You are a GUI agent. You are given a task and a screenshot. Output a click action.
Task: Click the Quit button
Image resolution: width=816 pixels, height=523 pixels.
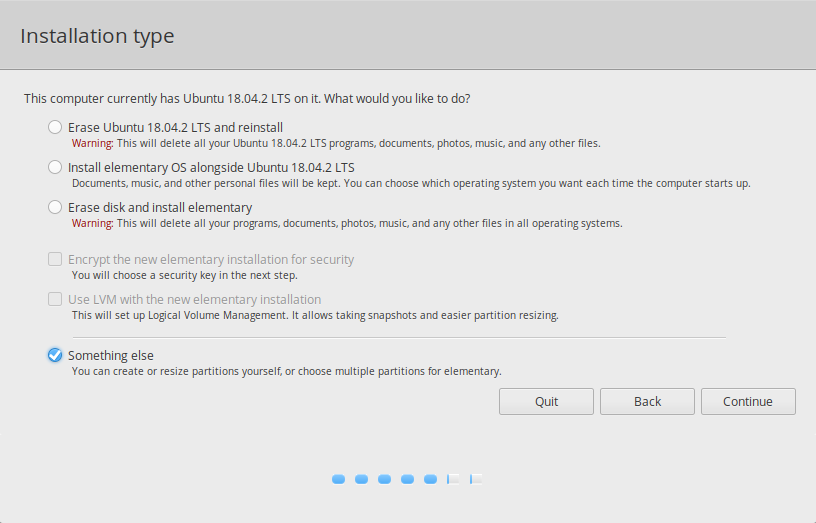click(546, 401)
